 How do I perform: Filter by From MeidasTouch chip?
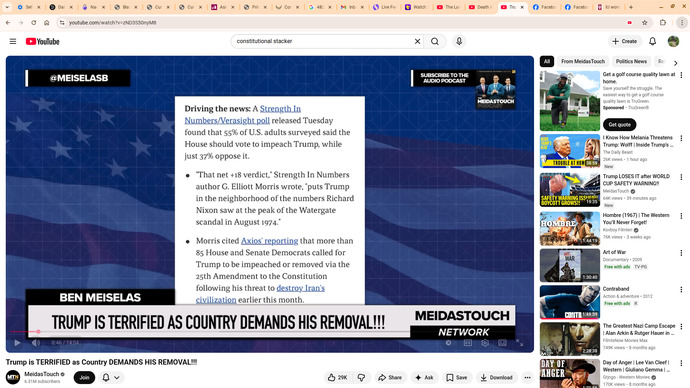[x=583, y=62]
